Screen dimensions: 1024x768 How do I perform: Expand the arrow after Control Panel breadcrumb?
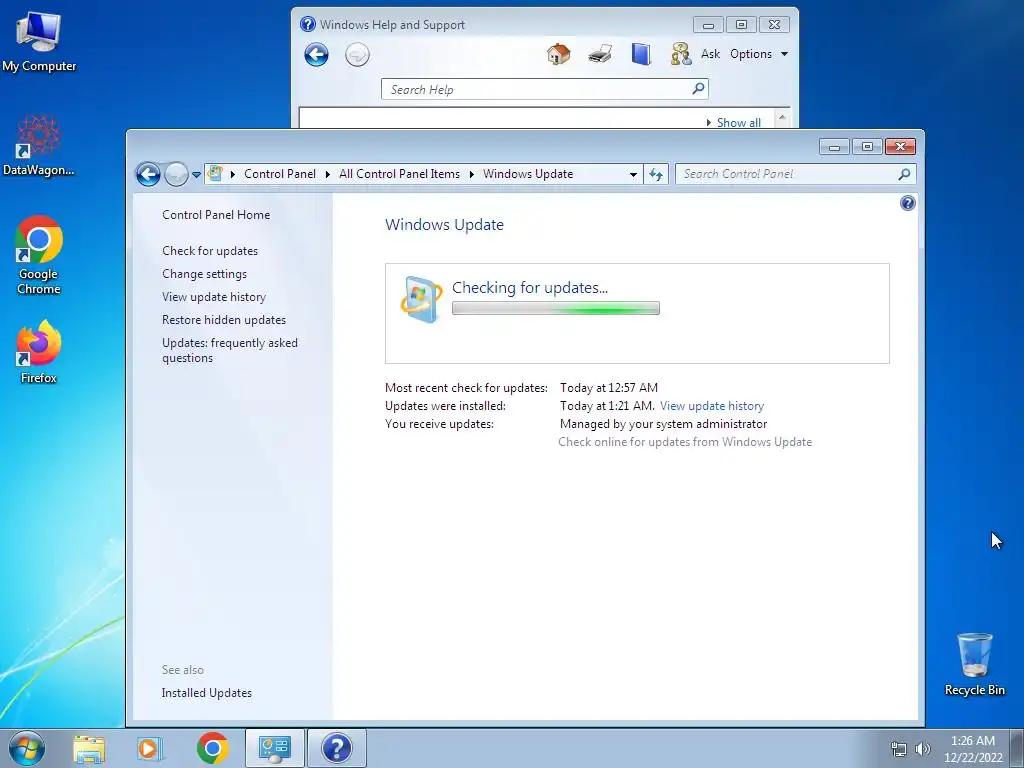[x=328, y=174]
